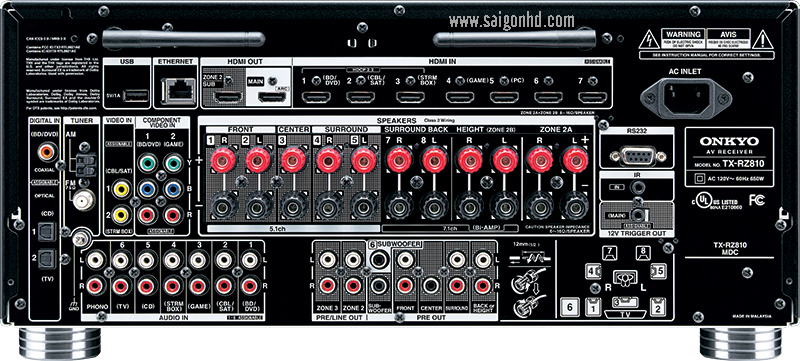Click the red Front R speaker terminal
Screen dimensions: 800x361
pyautogui.click(x=223, y=160)
